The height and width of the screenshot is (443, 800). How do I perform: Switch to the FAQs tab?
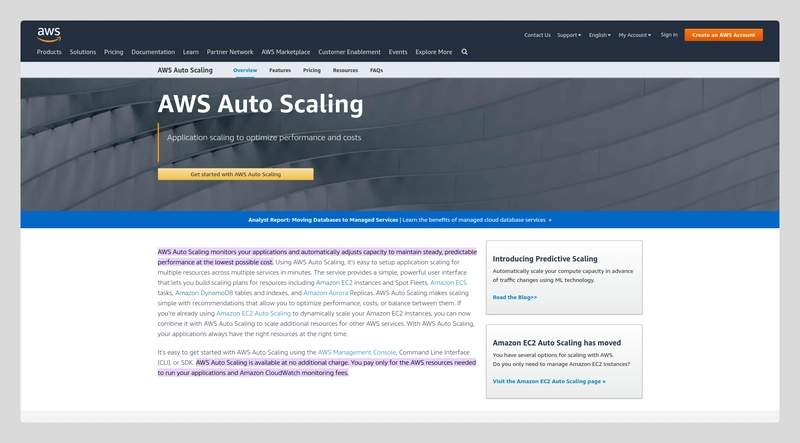[x=377, y=70]
